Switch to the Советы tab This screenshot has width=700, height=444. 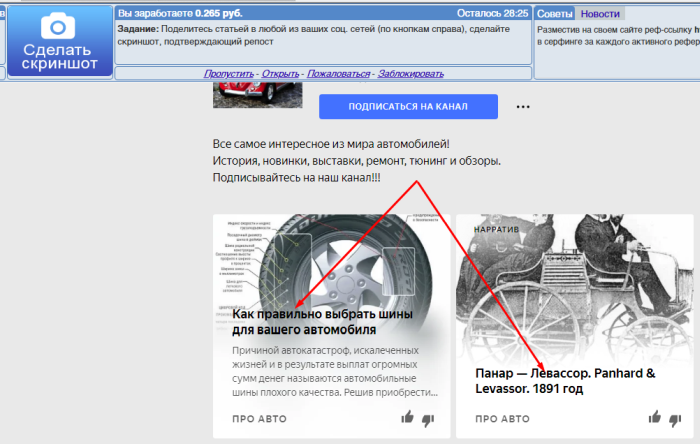(555, 14)
